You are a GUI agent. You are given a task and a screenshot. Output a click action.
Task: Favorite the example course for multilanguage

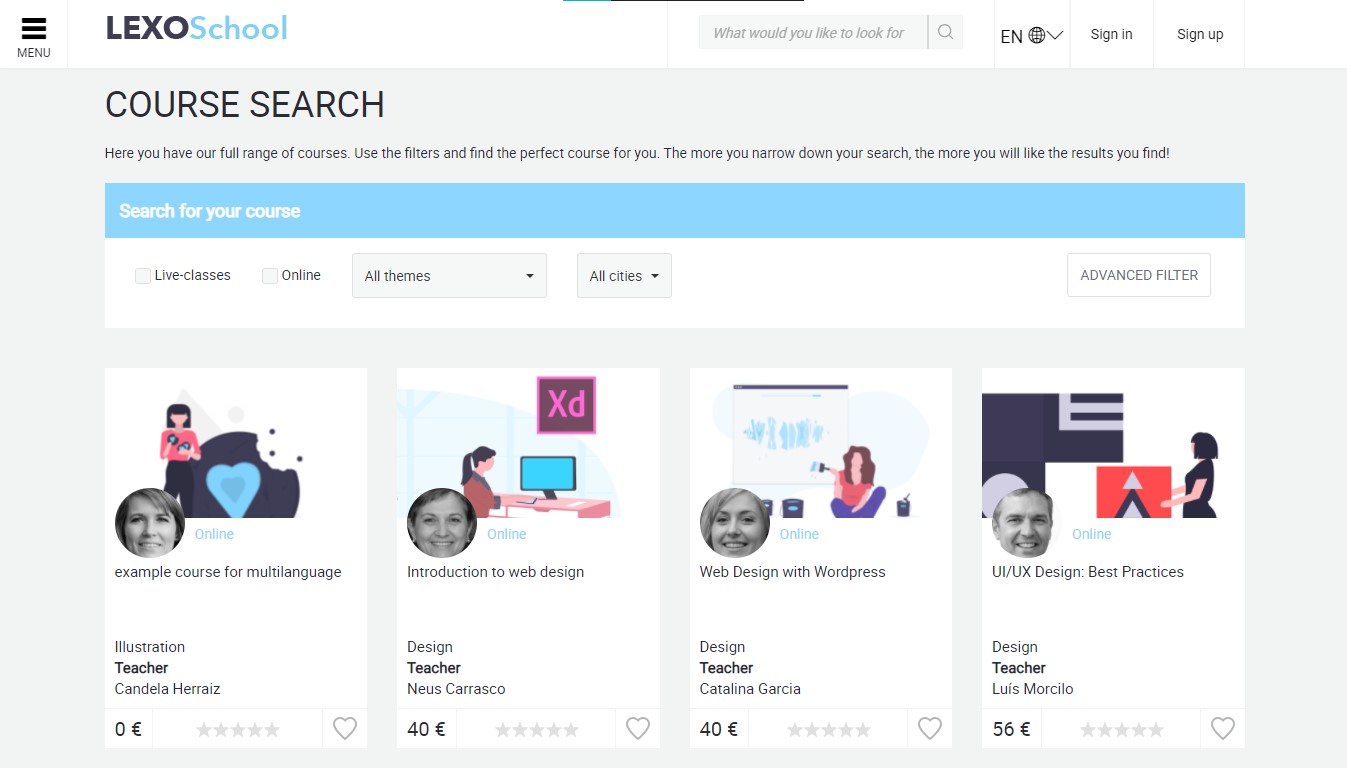pos(344,728)
